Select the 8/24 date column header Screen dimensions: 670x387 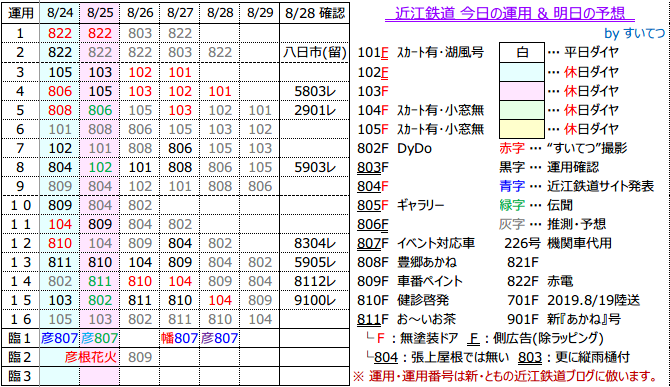60,13
